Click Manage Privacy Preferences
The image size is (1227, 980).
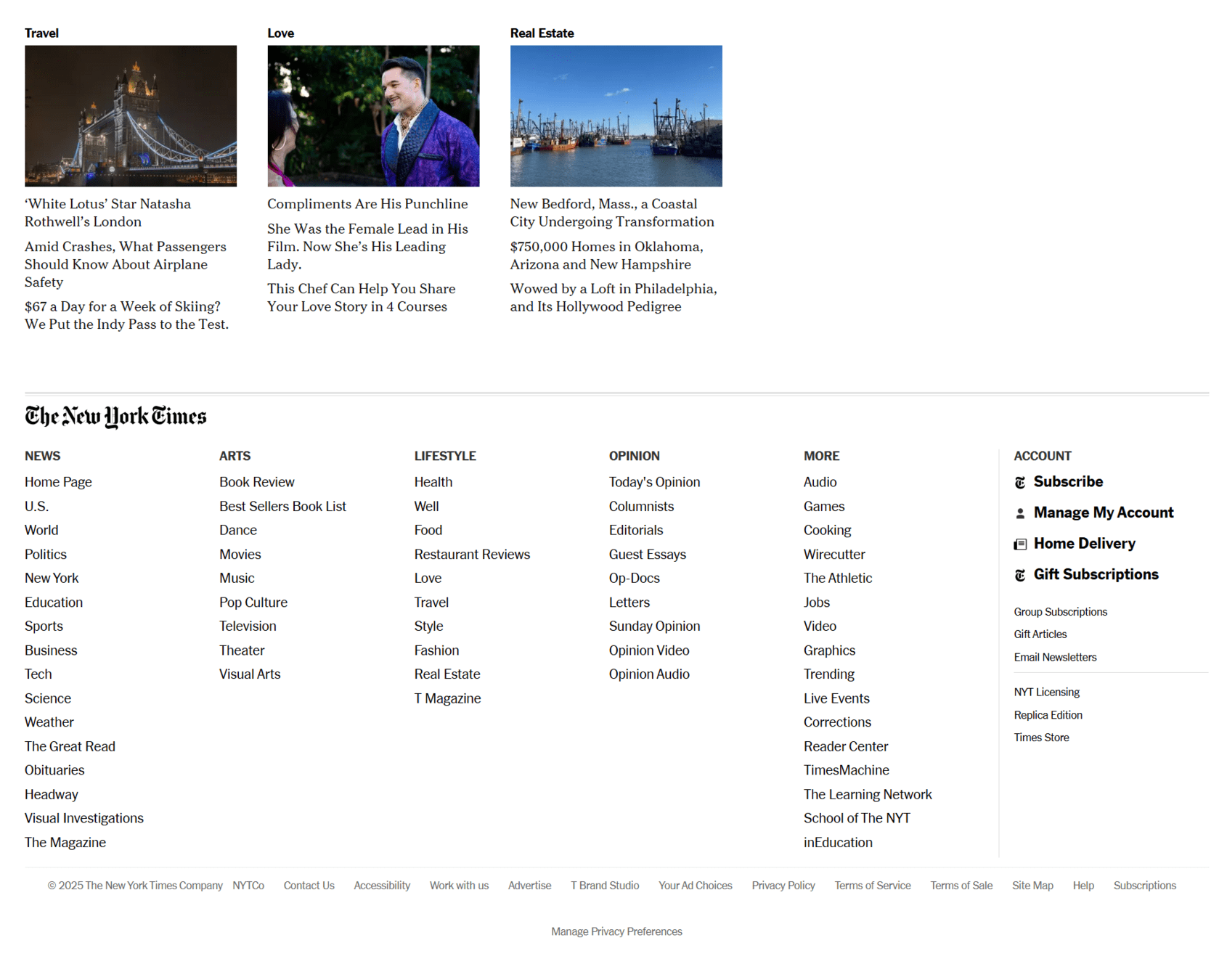tap(616, 932)
